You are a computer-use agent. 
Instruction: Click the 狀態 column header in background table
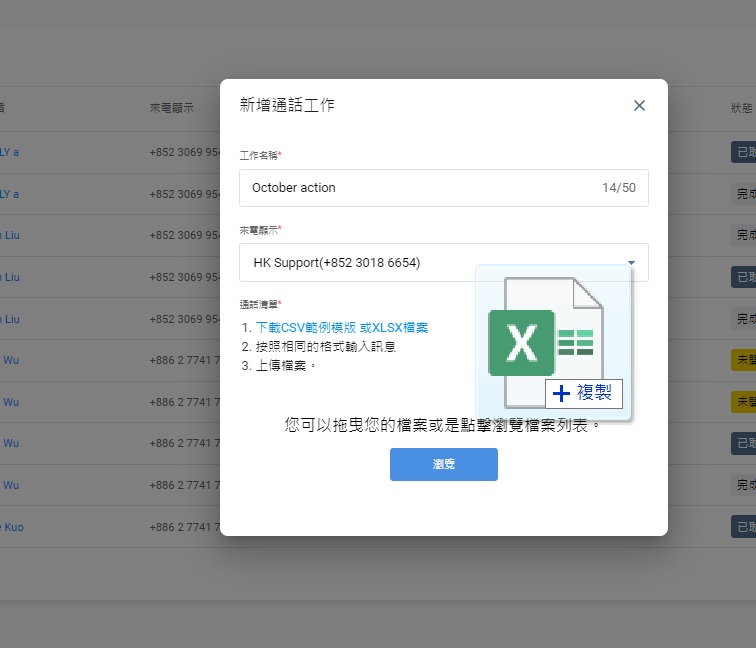pyautogui.click(x=741, y=108)
